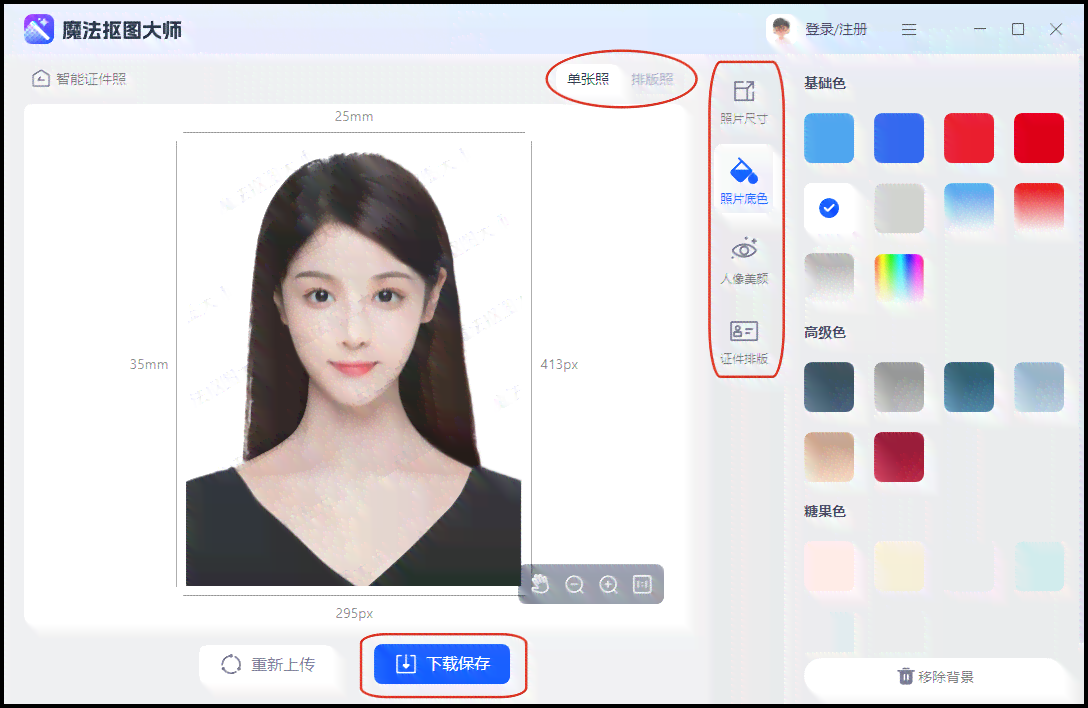This screenshot has height=708, width=1088.
Task: Pick the teal advanced color swatch
Action: click(969, 387)
